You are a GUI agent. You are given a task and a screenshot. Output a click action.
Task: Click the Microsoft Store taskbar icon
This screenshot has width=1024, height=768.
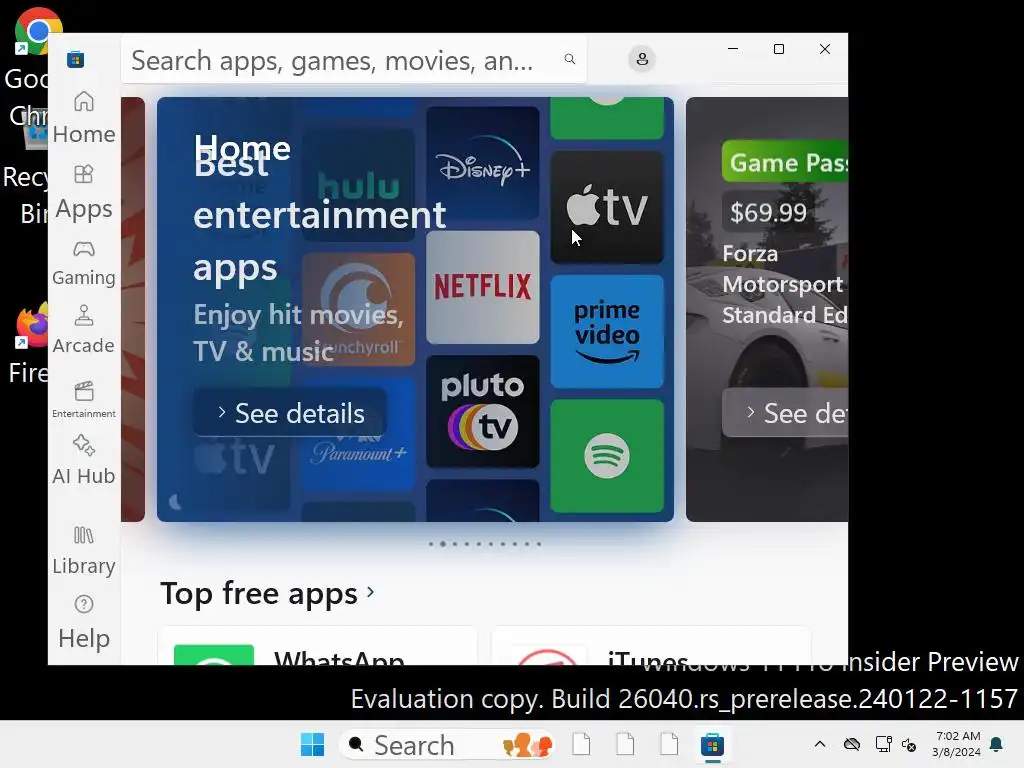(712, 744)
